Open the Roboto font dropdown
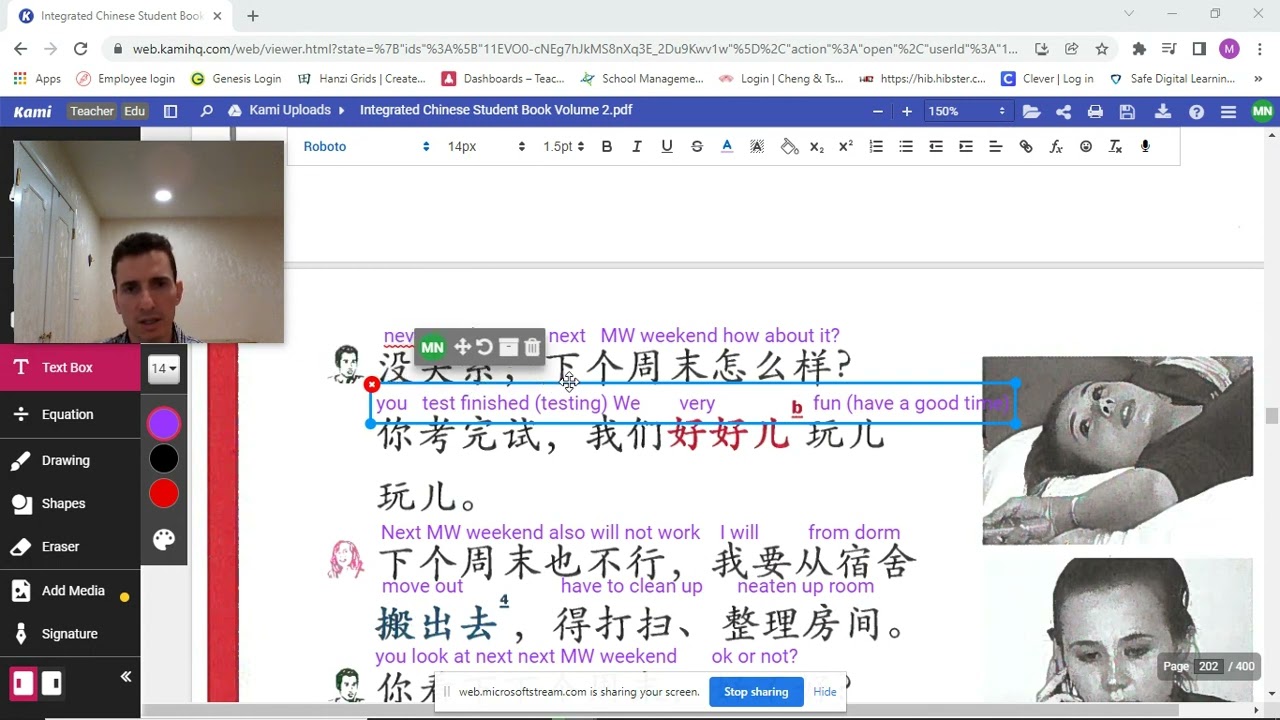 366,147
